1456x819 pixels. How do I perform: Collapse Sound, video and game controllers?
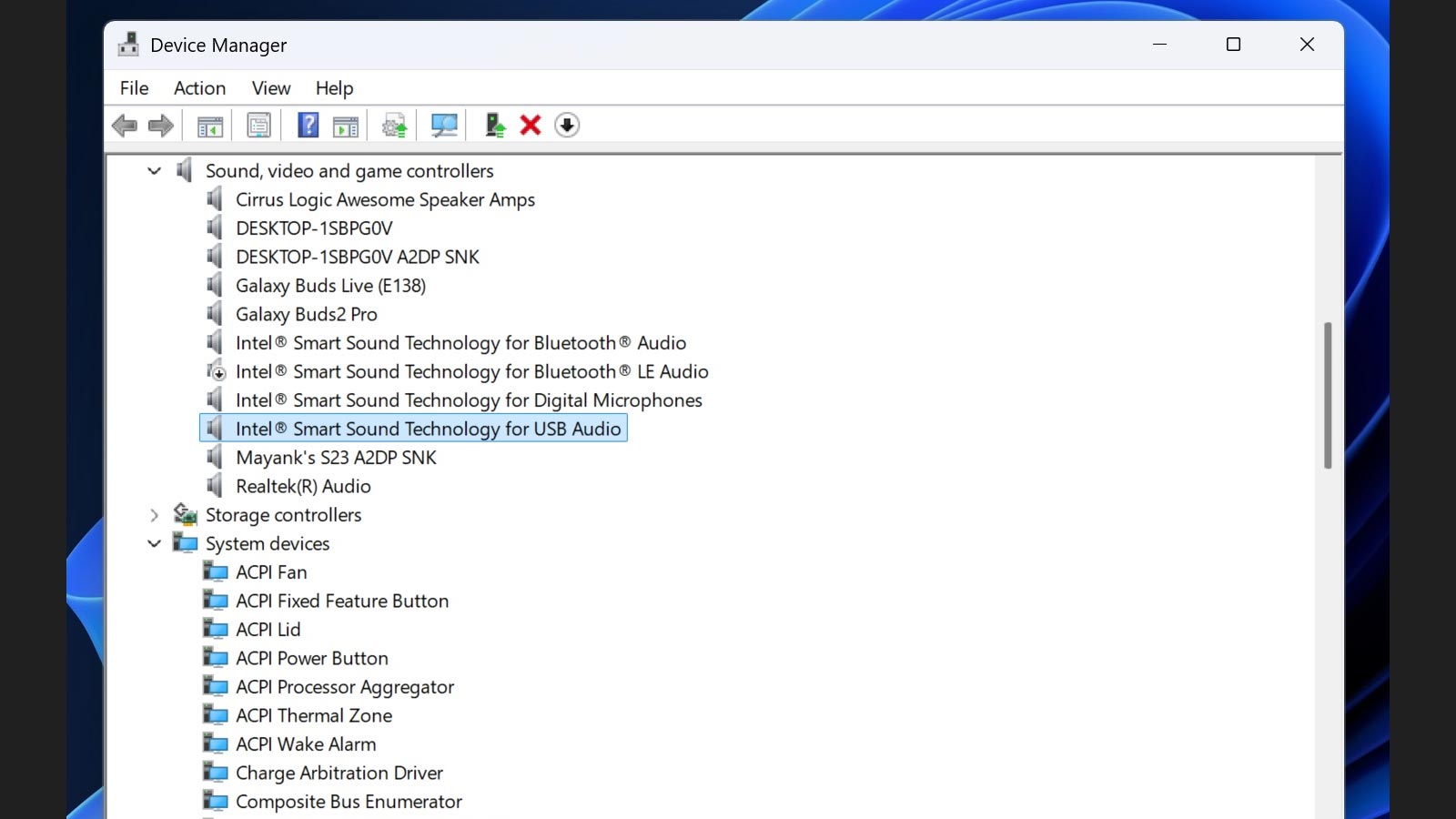[x=155, y=171]
